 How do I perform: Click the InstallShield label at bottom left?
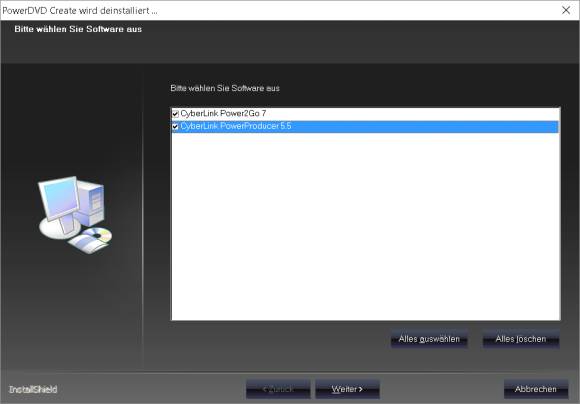(33, 389)
